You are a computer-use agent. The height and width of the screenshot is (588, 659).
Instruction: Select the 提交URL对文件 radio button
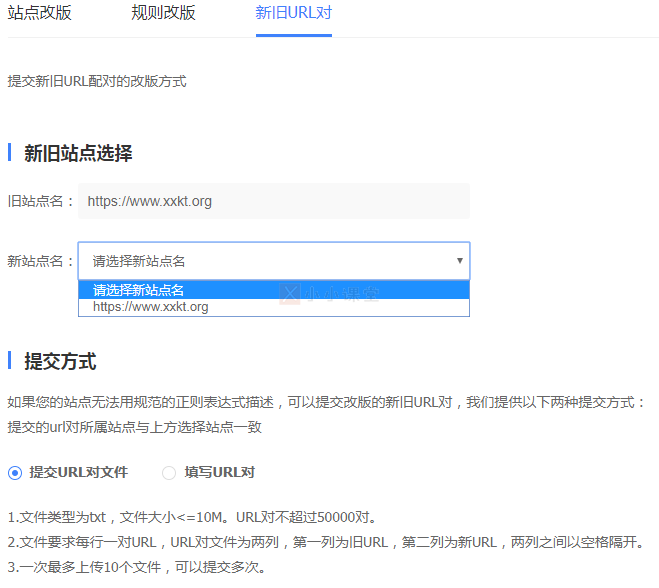pos(15,473)
